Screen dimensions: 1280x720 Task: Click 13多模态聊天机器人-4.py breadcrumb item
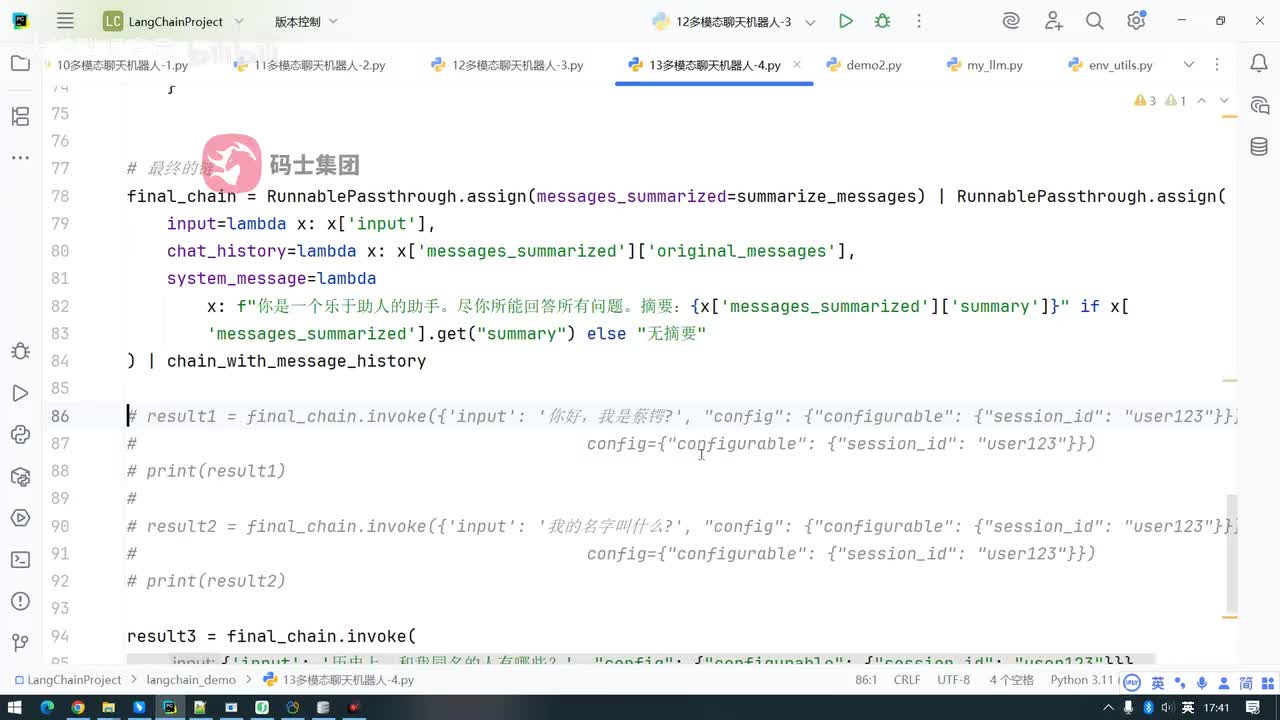(339, 680)
